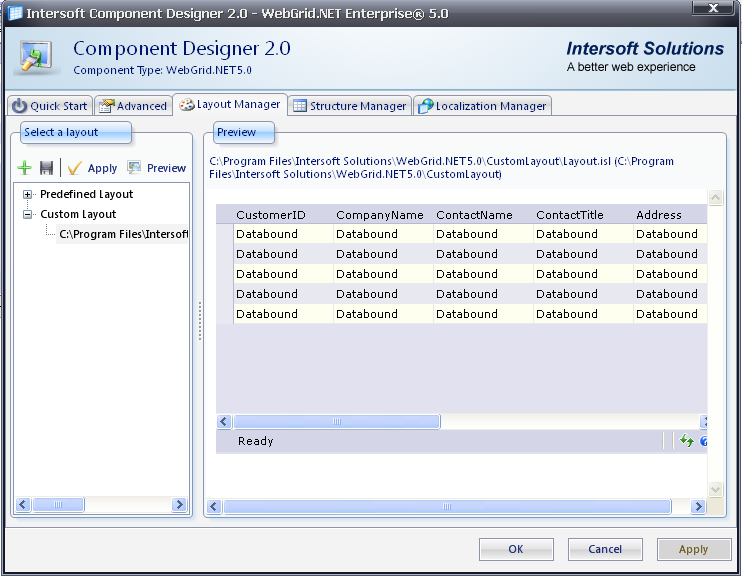Image resolution: width=742 pixels, height=577 pixels.
Task: Click the preview pane scroll up arrow
Action: pos(715,197)
